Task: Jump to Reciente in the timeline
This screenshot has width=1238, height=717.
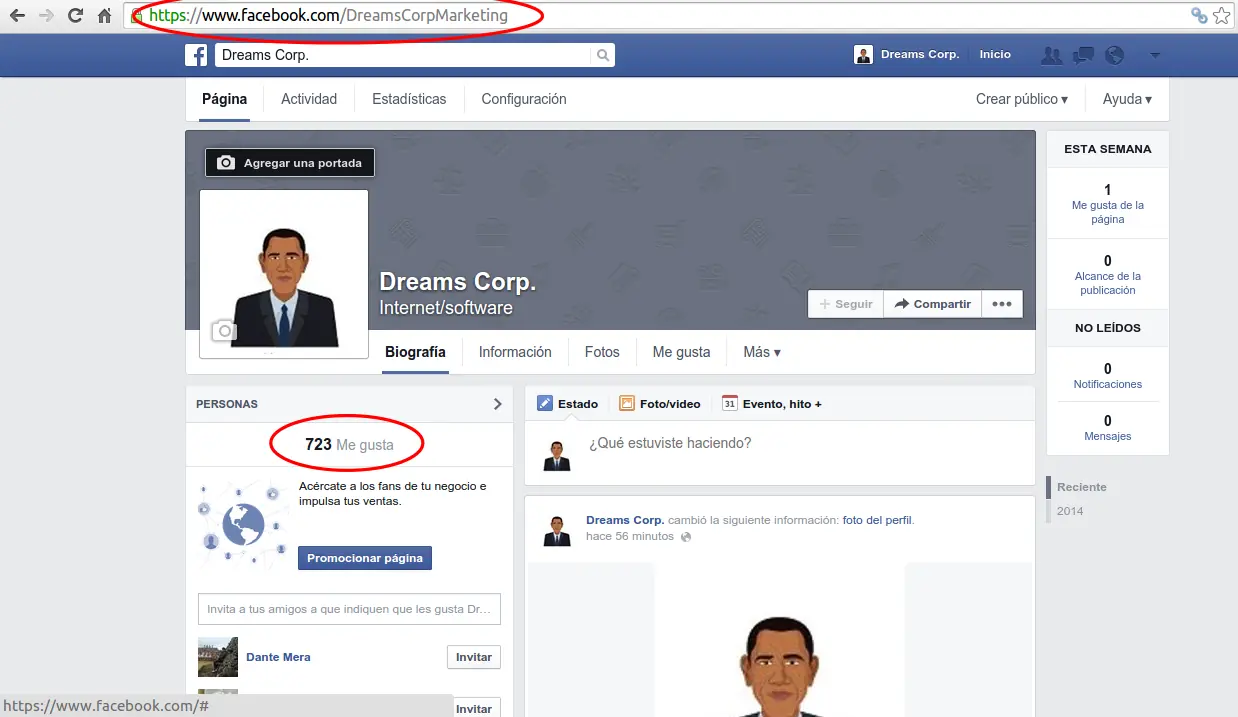Action: pyautogui.click(x=1082, y=487)
